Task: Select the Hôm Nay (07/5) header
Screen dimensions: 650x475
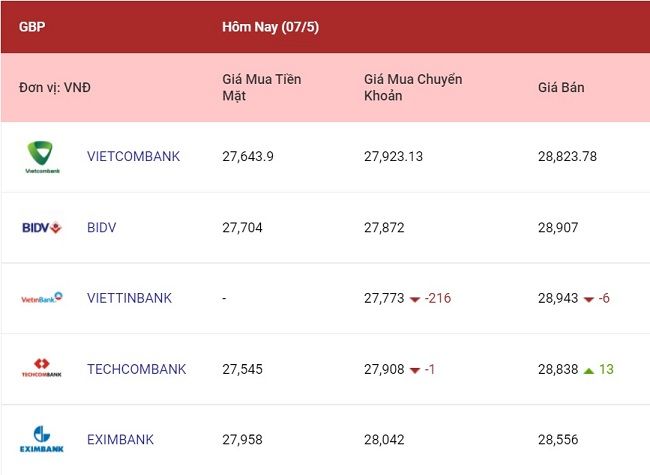Action: (270, 27)
